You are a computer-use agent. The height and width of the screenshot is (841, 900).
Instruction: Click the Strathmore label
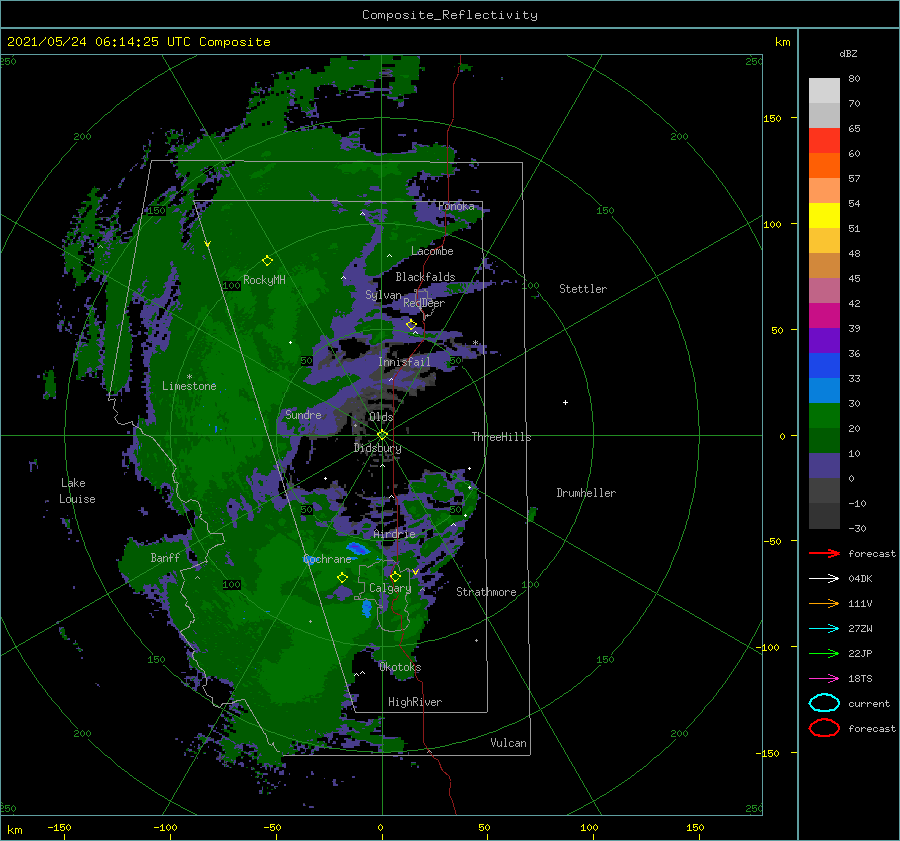486,592
